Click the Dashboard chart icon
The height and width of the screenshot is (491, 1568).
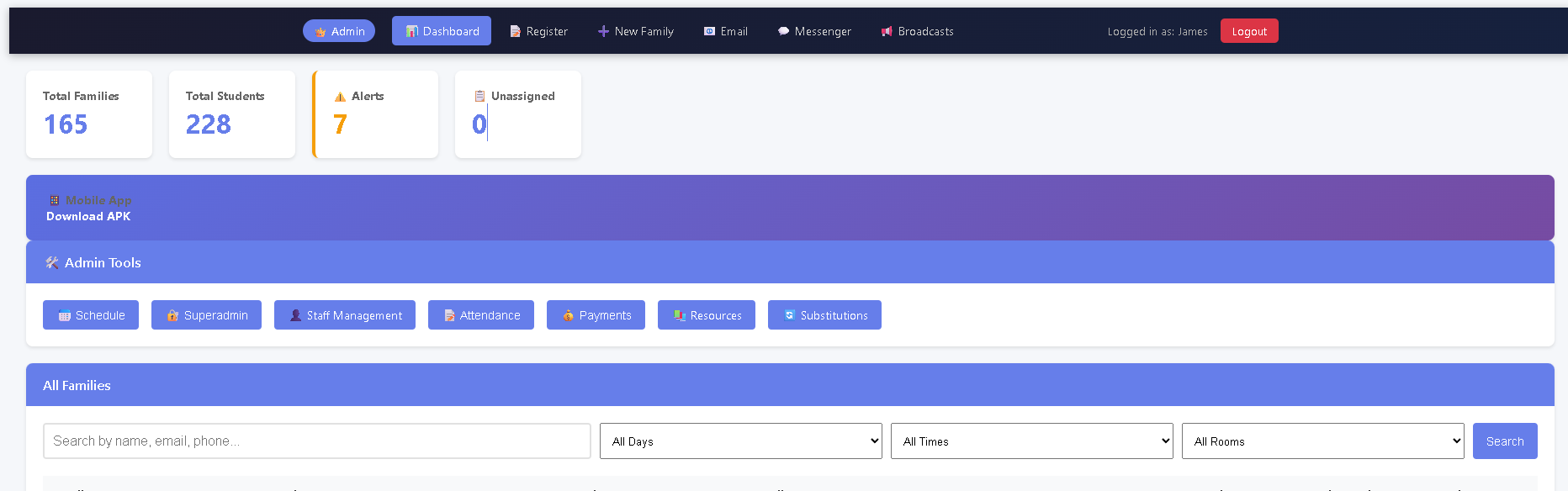[412, 31]
